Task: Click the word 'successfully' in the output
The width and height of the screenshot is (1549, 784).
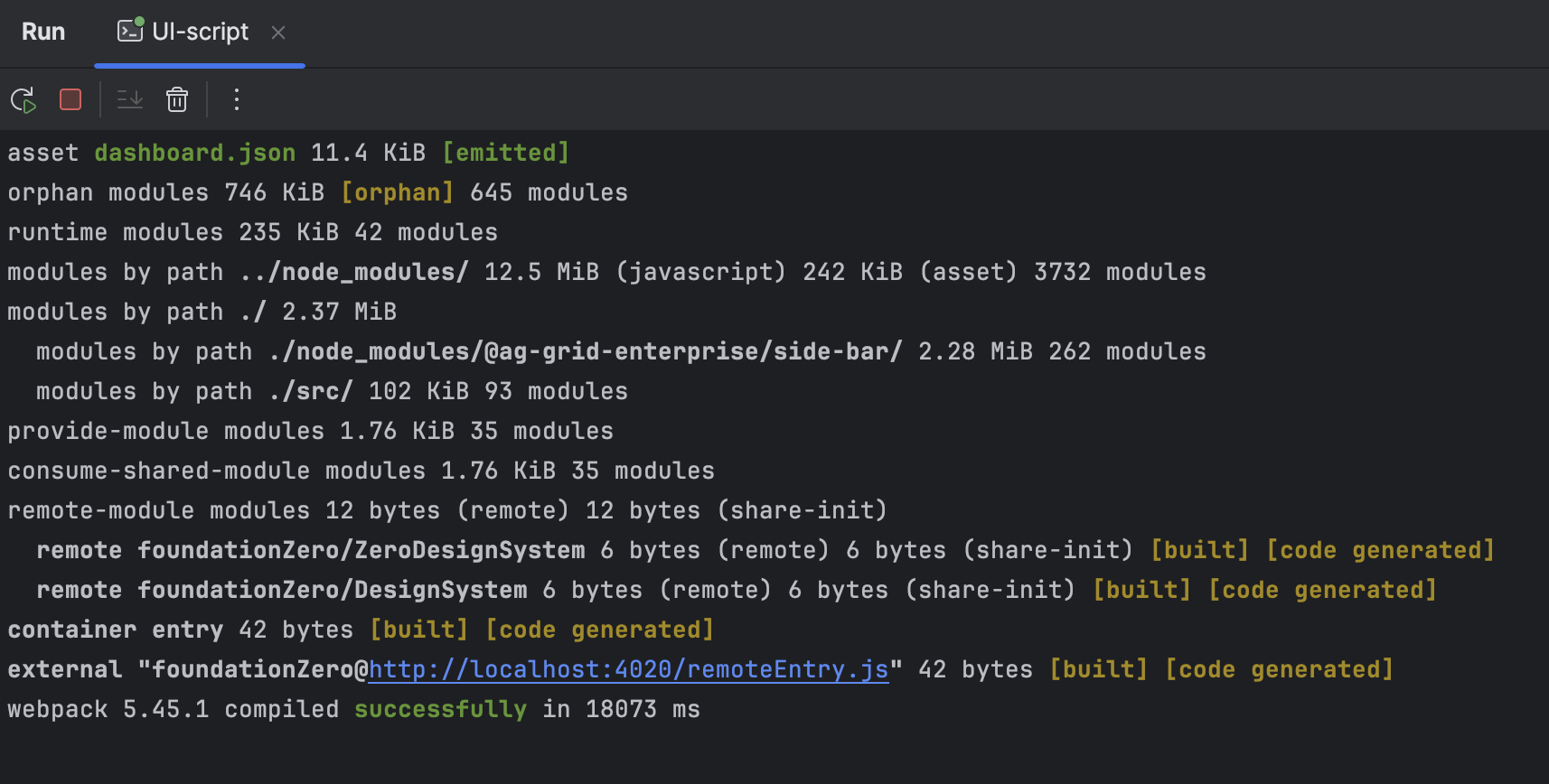Action: [x=441, y=709]
